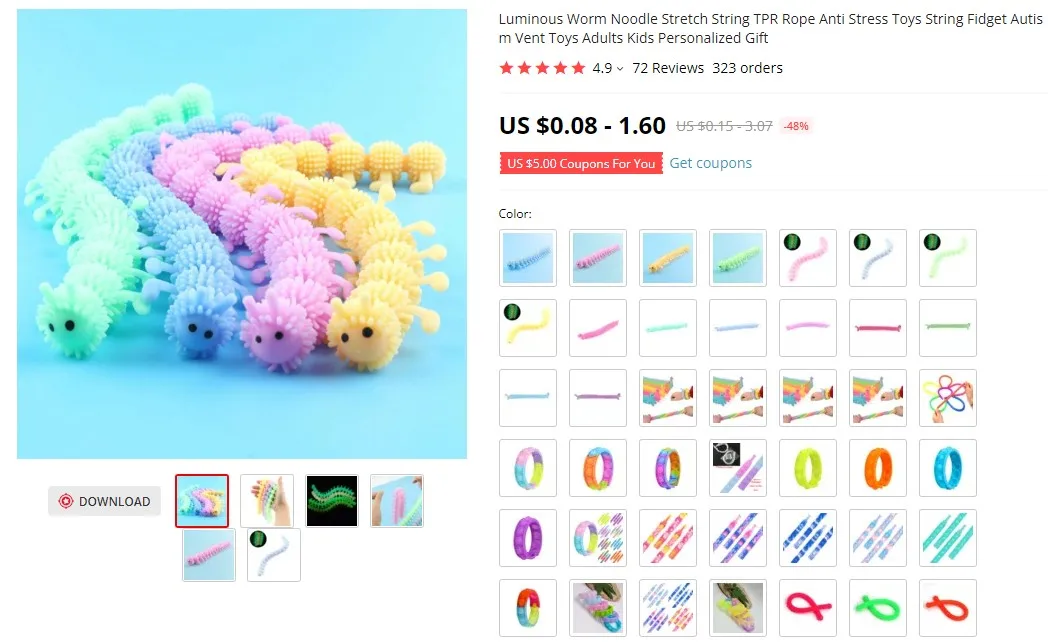Select the US $5.00 Coupons For You badge
Viewport: 1048px width, 642px height.
(581, 164)
